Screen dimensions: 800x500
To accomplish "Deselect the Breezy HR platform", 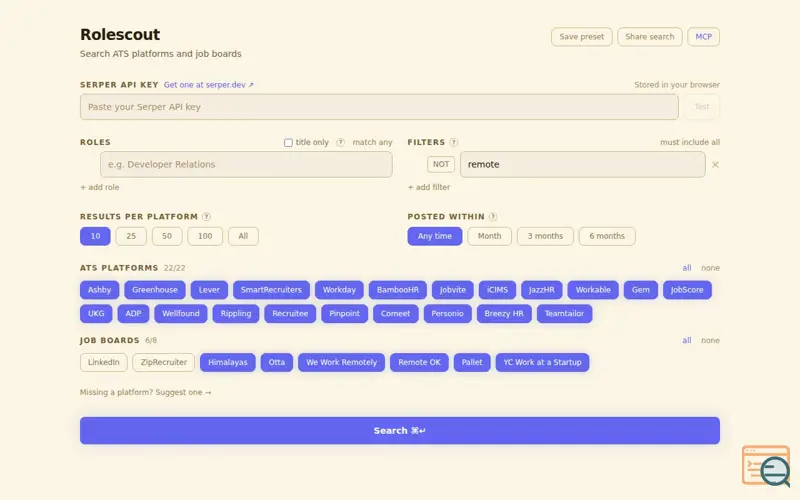I will (x=504, y=314).
